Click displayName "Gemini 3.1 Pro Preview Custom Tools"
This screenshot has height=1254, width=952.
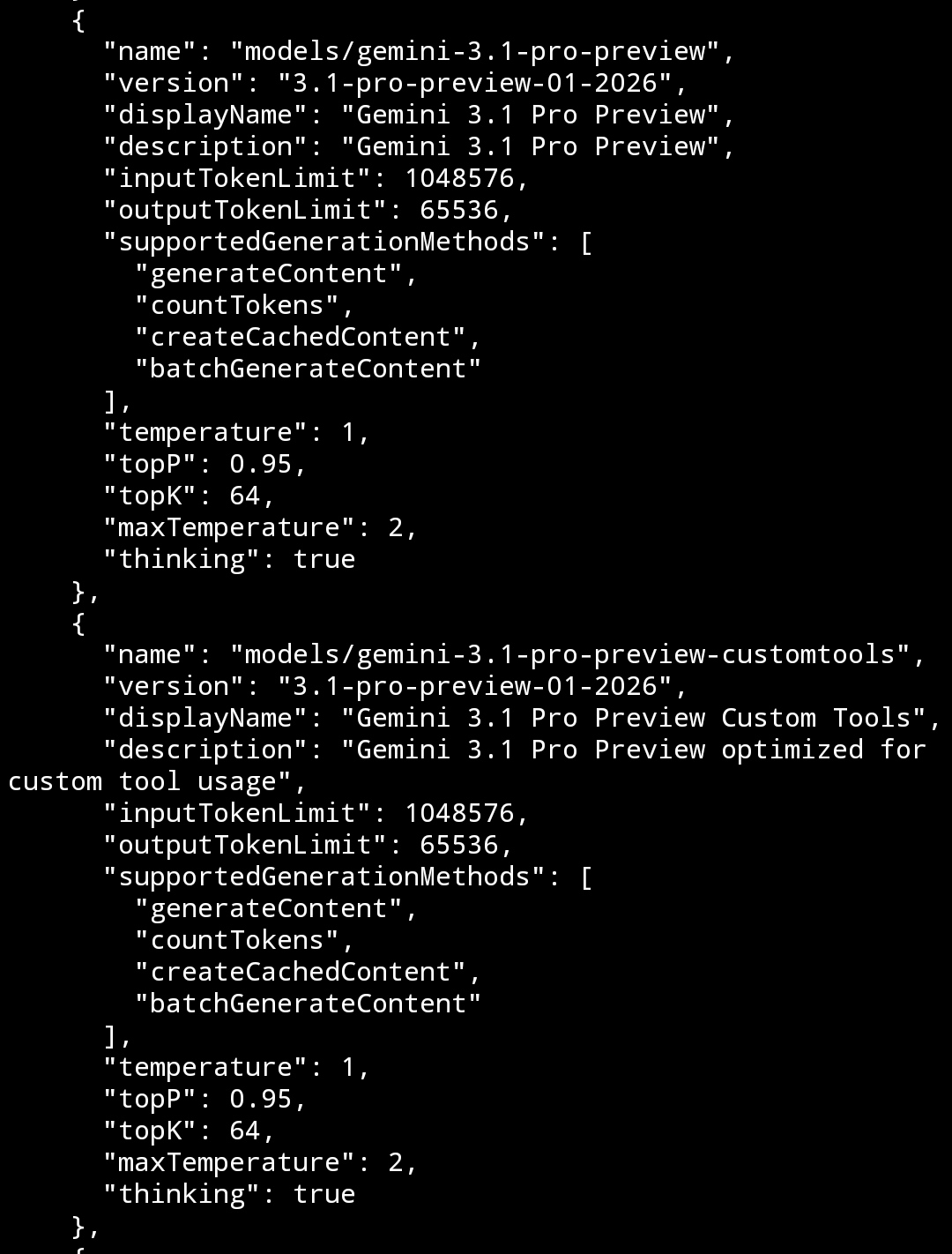[x=635, y=718]
